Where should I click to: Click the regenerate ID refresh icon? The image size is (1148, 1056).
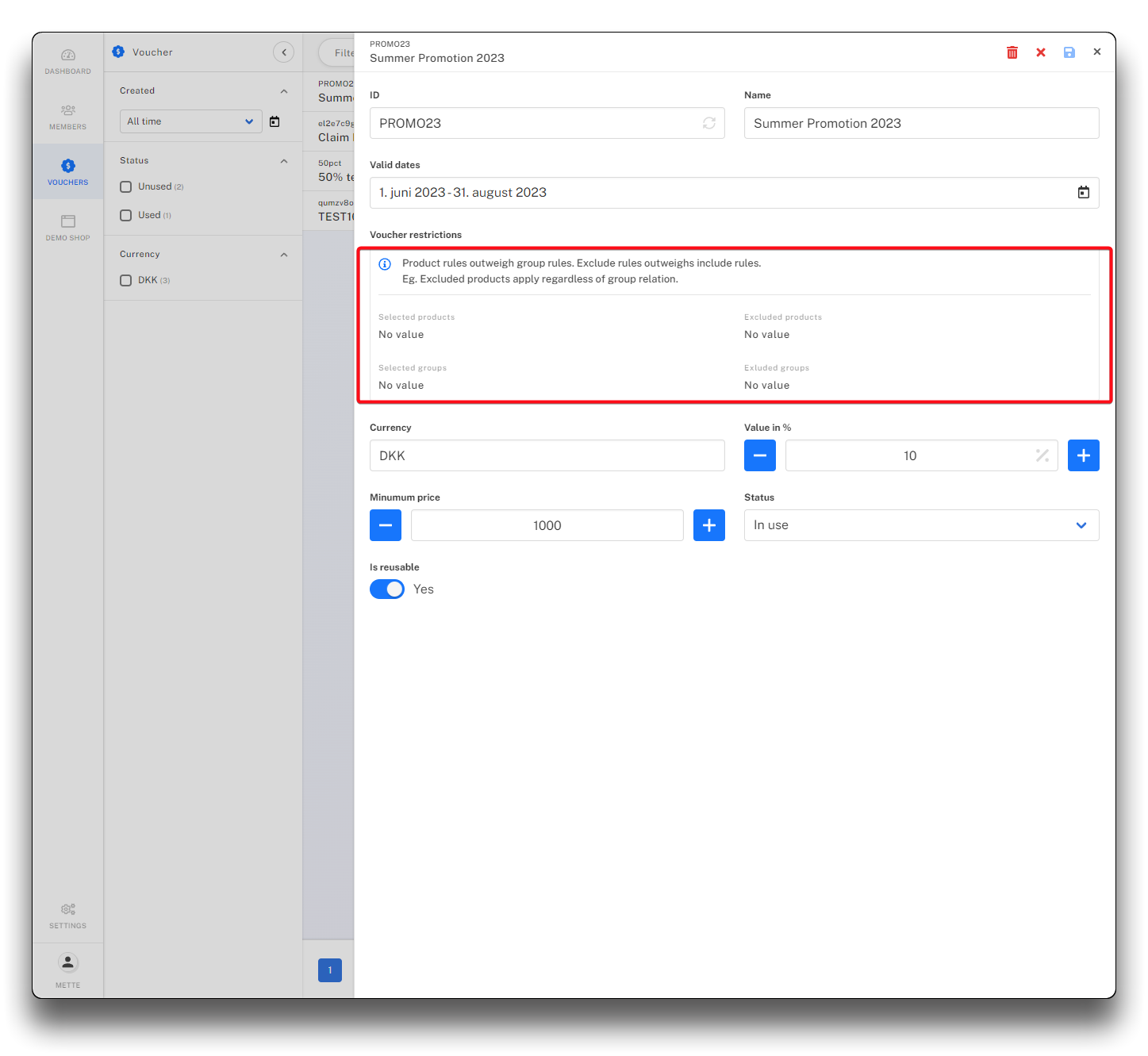pos(708,123)
